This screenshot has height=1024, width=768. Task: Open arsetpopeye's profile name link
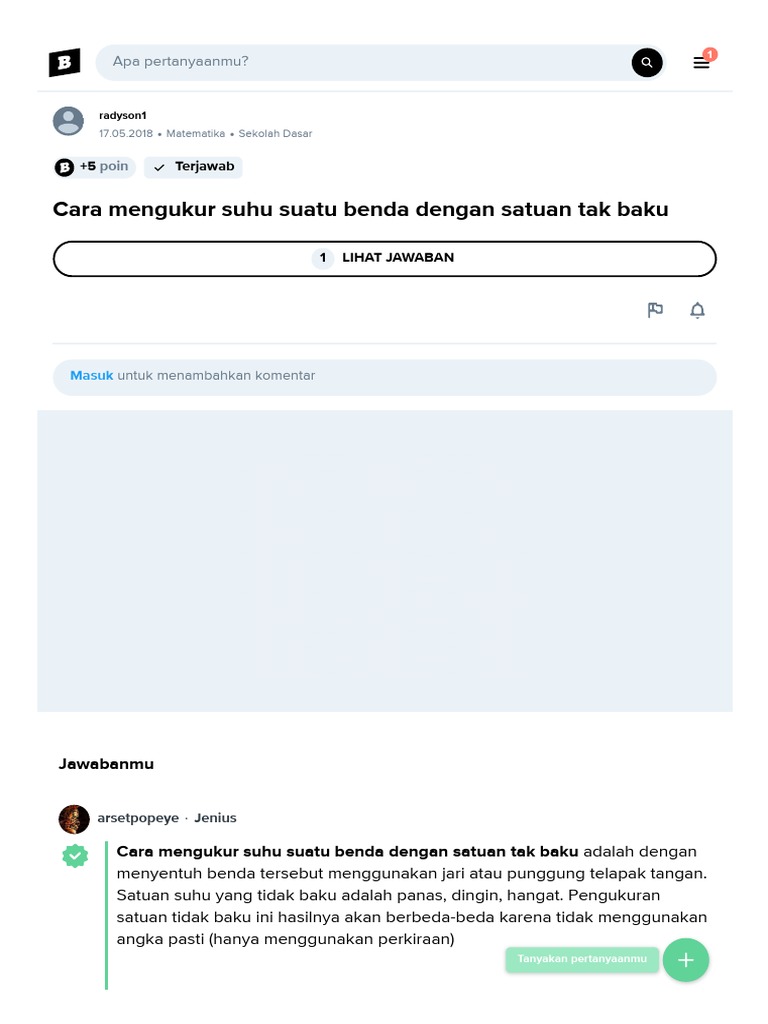pyautogui.click(x=138, y=818)
